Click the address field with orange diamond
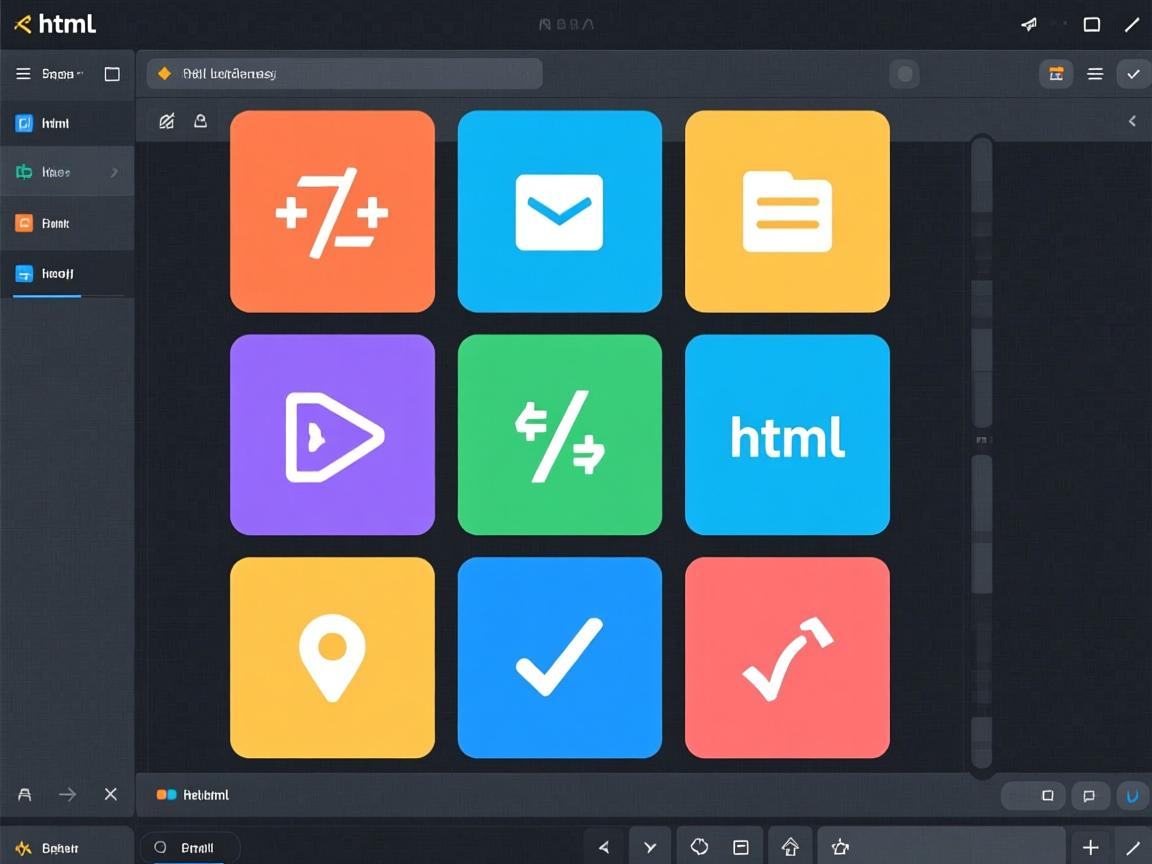 coord(345,74)
